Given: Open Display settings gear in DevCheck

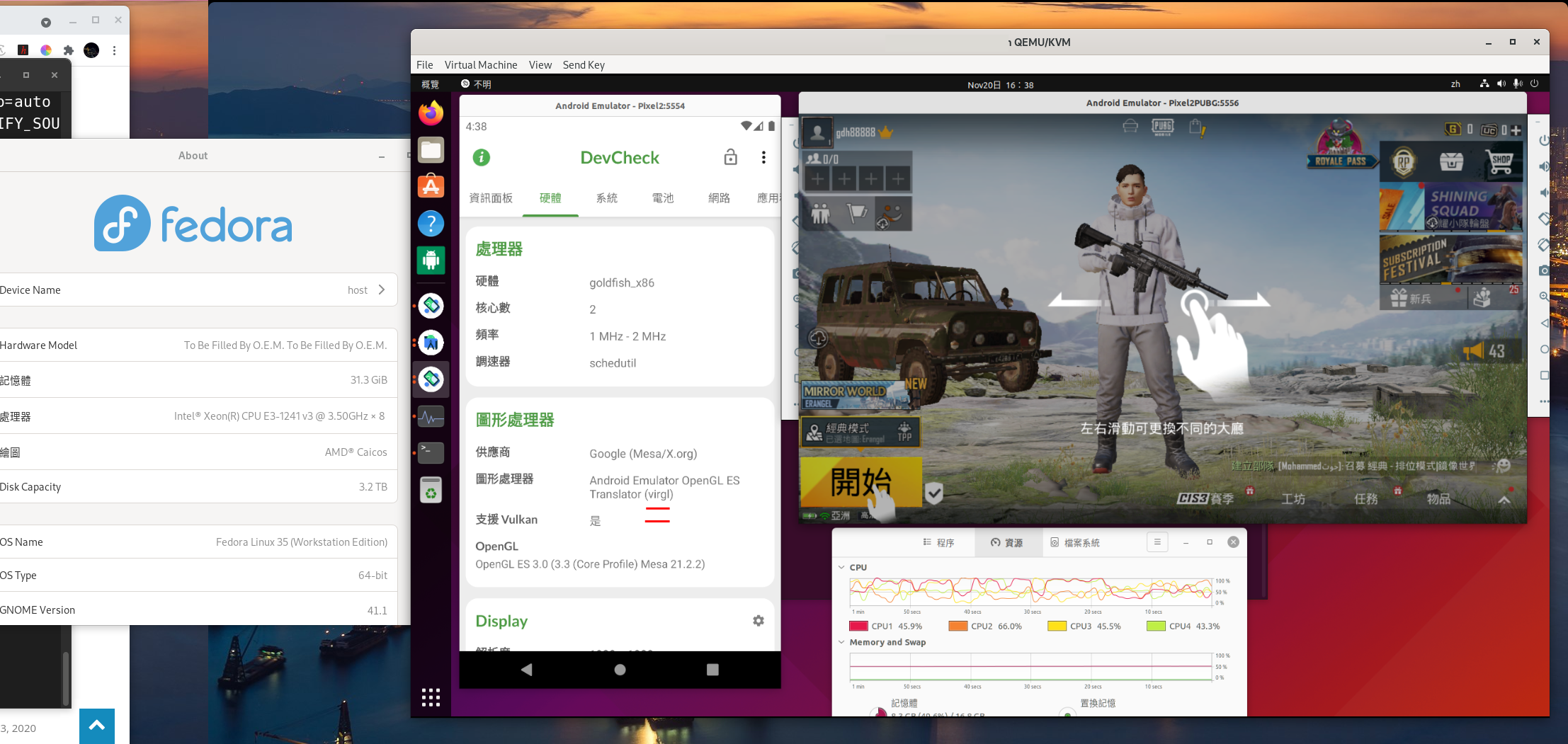Looking at the screenshot, I should pyautogui.click(x=759, y=621).
